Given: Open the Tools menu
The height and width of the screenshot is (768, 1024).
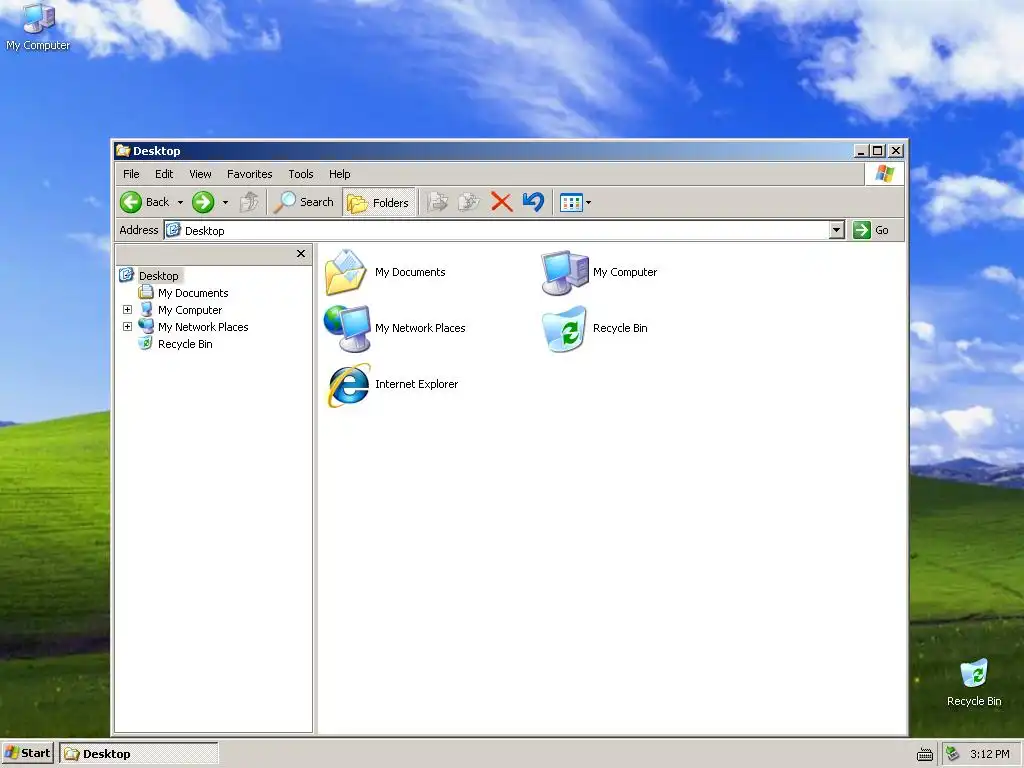Looking at the screenshot, I should [x=301, y=174].
